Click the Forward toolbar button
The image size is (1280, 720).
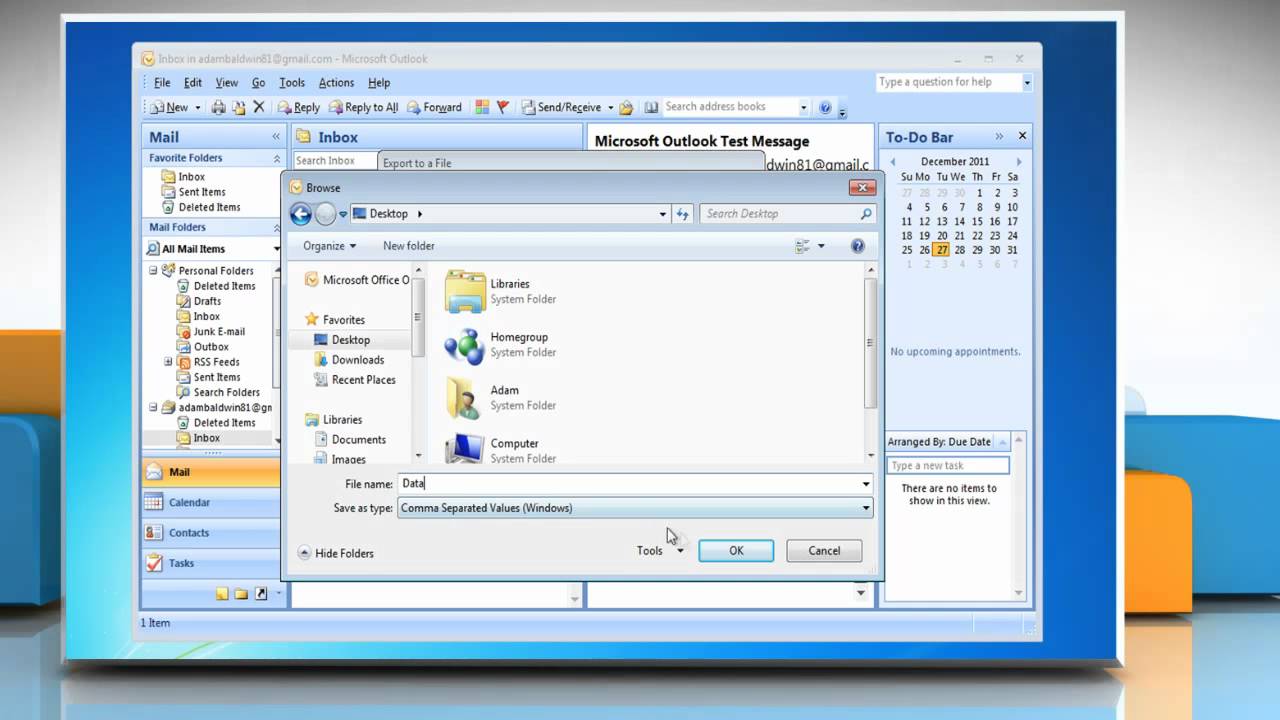point(434,107)
